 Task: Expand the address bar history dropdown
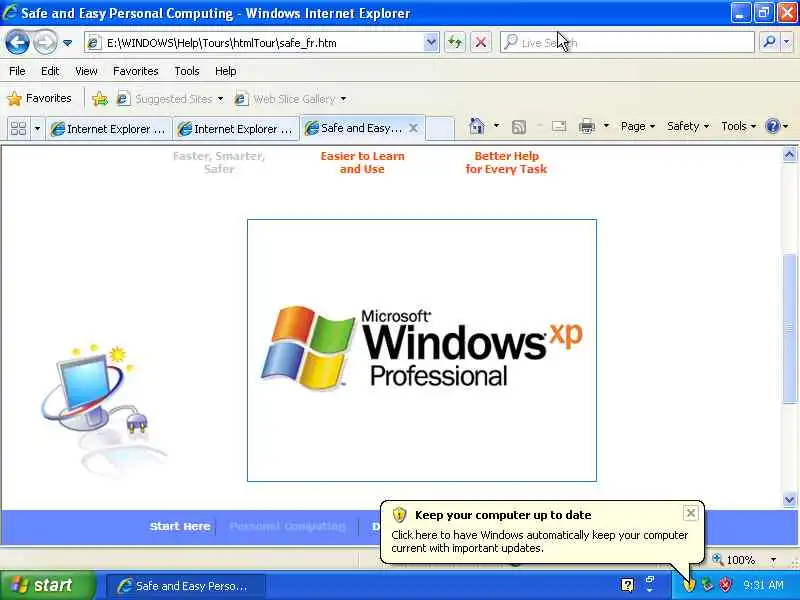tap(431, 43)
